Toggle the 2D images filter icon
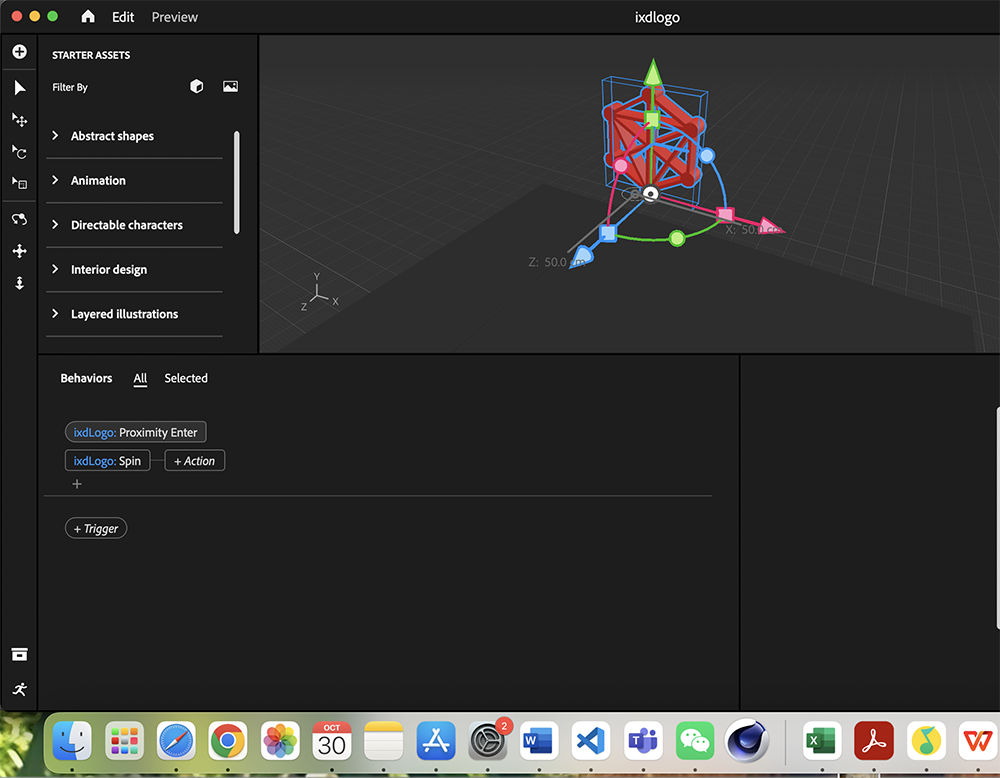 (230, 87)
